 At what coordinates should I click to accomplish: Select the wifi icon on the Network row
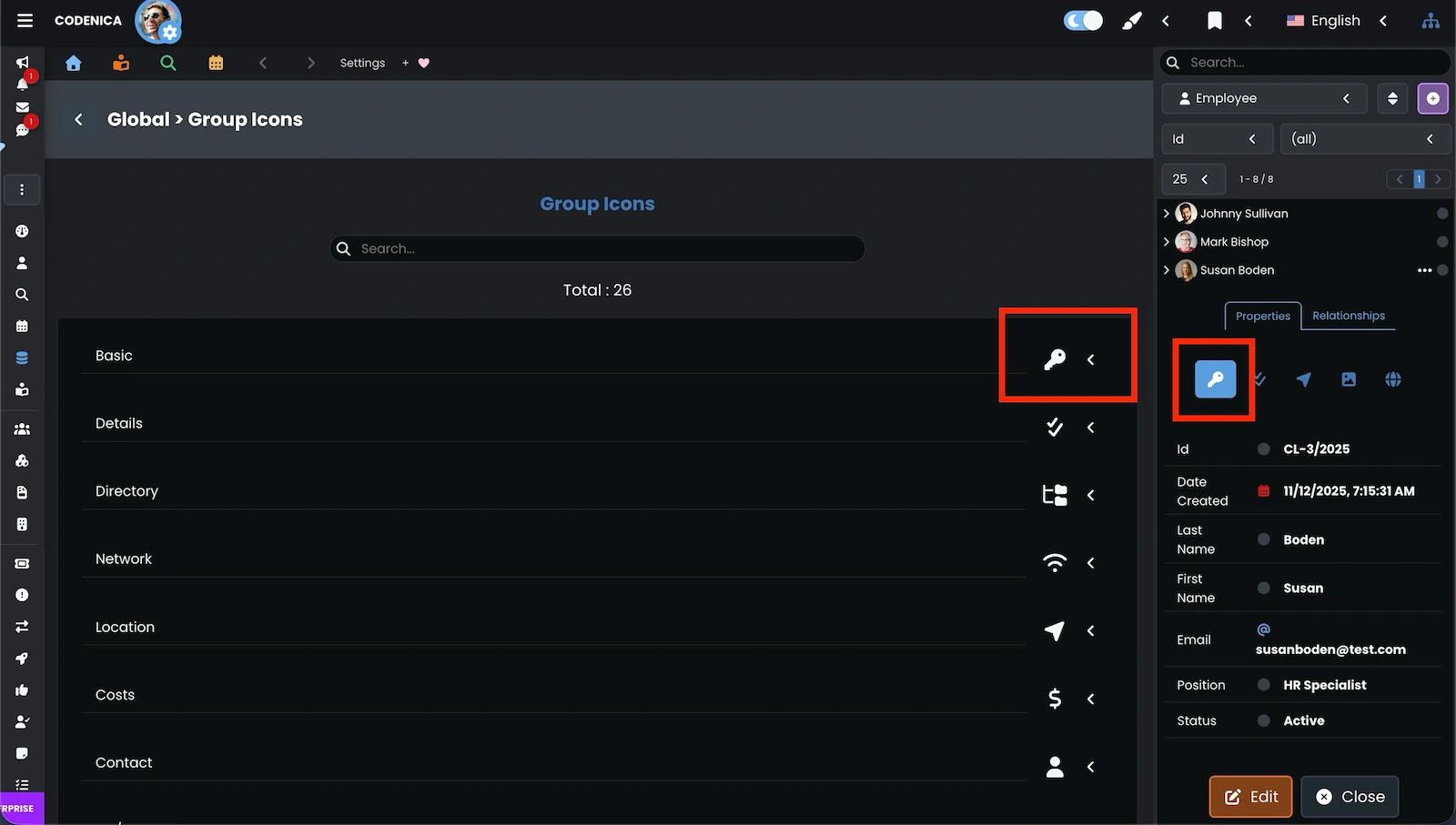point(1054,562)
